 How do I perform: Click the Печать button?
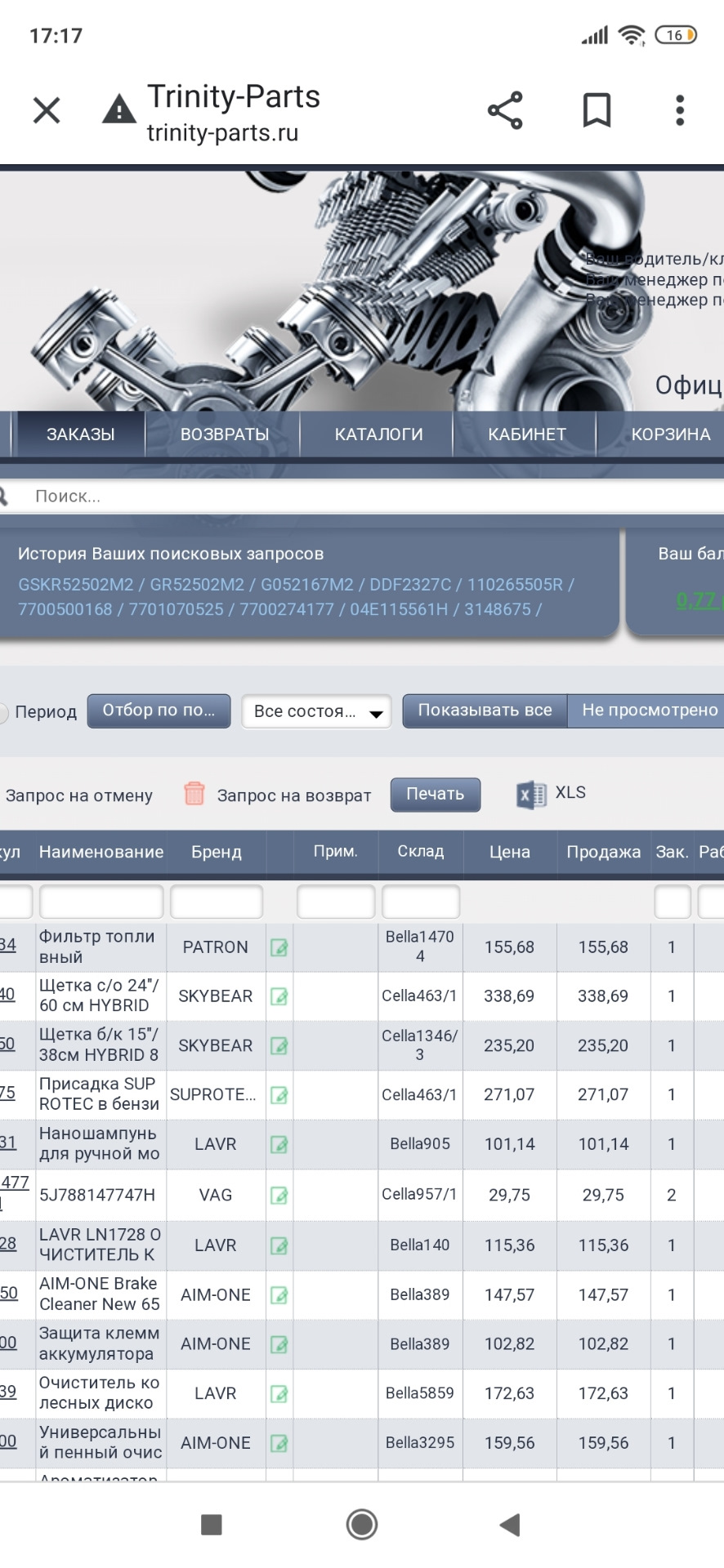[x=436, y=795]
